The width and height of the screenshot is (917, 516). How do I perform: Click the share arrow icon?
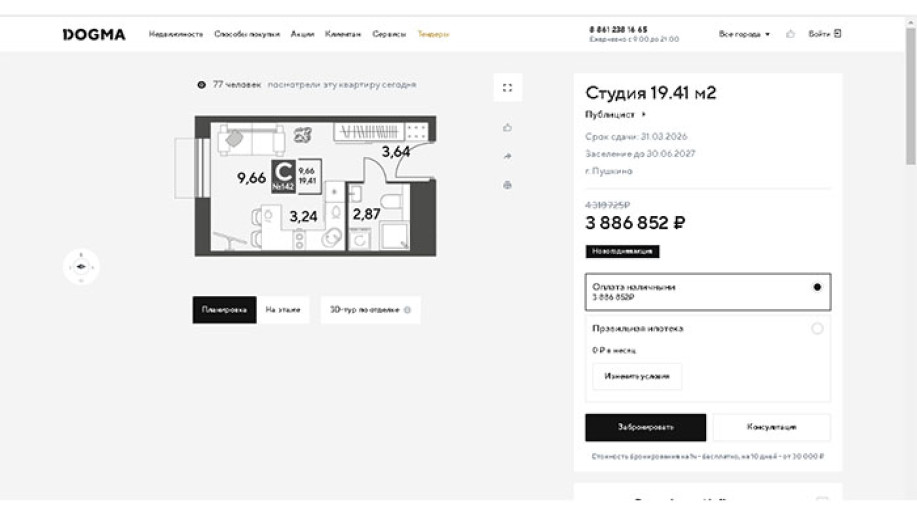(x=507, y=156)
